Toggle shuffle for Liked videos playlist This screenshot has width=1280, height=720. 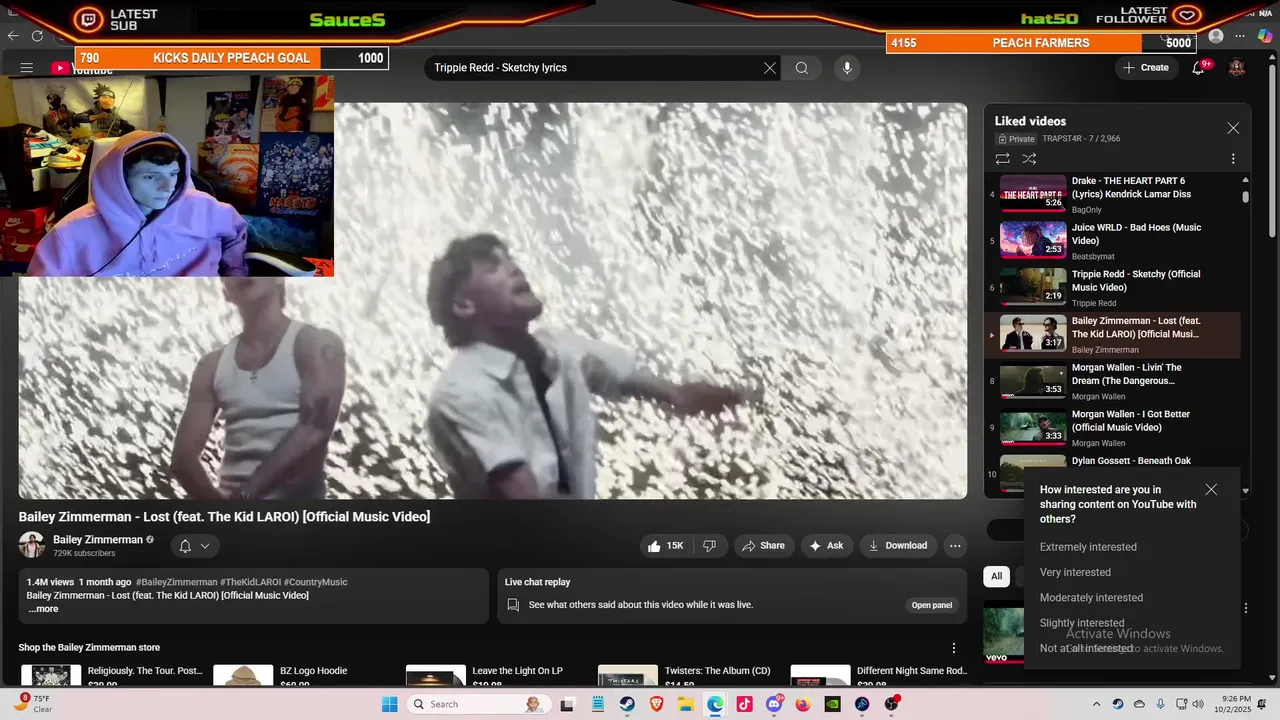coord(1029,159)
